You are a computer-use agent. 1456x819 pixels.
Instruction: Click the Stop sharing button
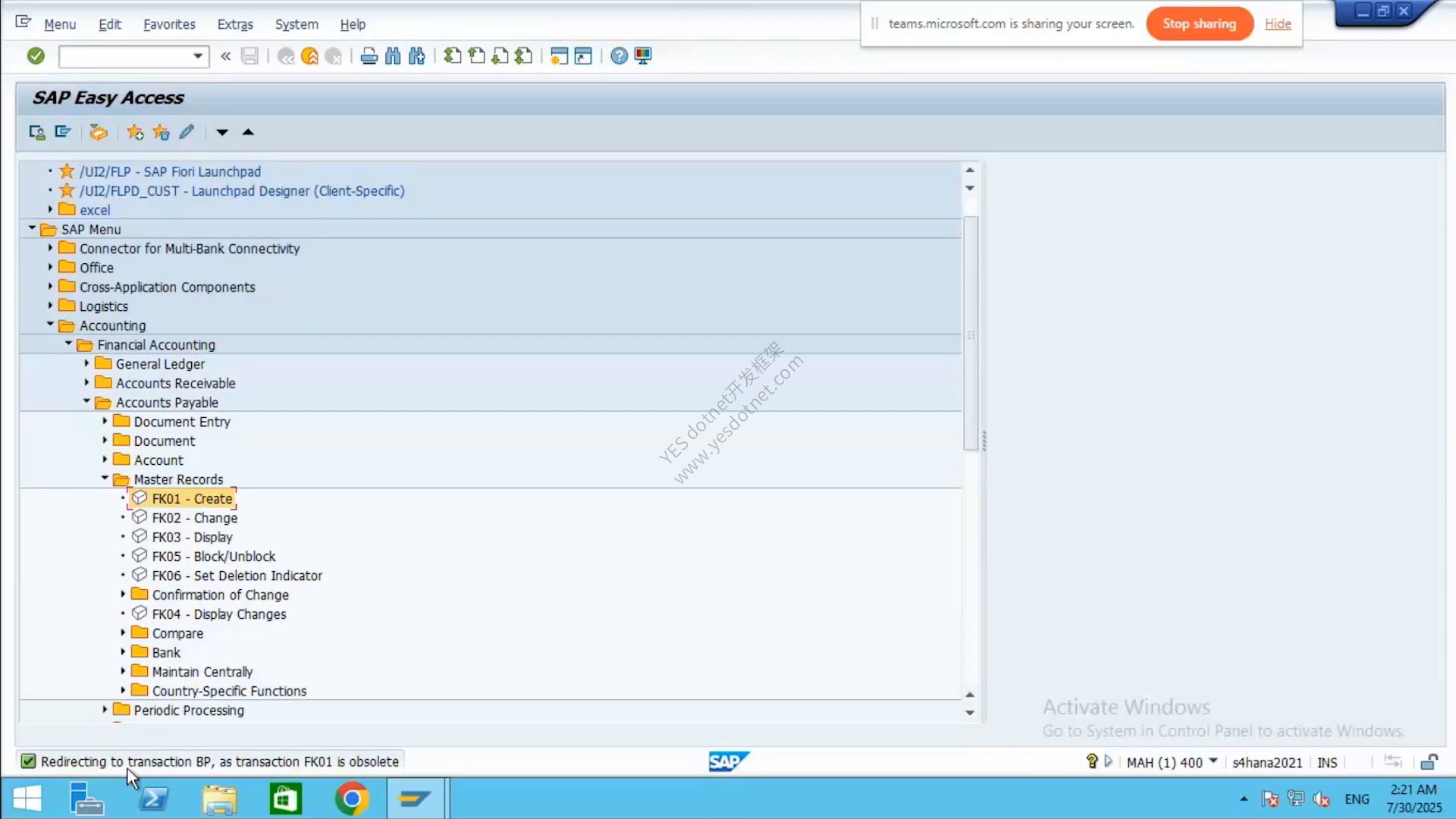click(1199, 24)
